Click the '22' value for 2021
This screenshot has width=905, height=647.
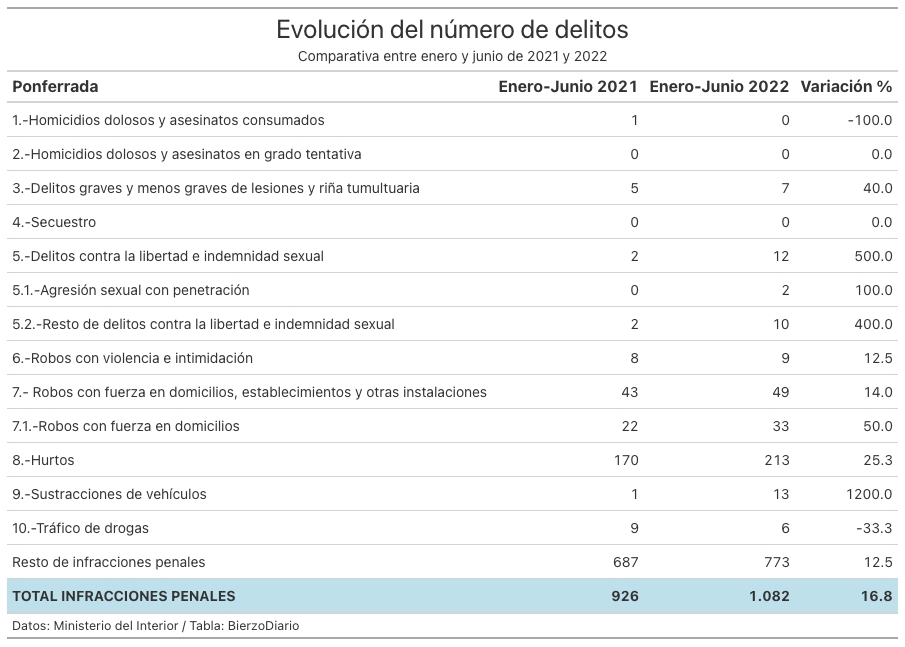(x=630, y=427)
